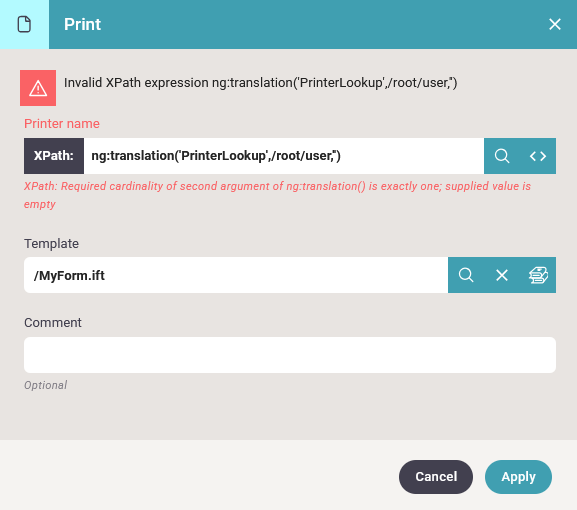The width and height of the screenshot is (577, 510).
Task: Click the red warning triangle icon
Action: pyautogui.click(x=38, y=88)
